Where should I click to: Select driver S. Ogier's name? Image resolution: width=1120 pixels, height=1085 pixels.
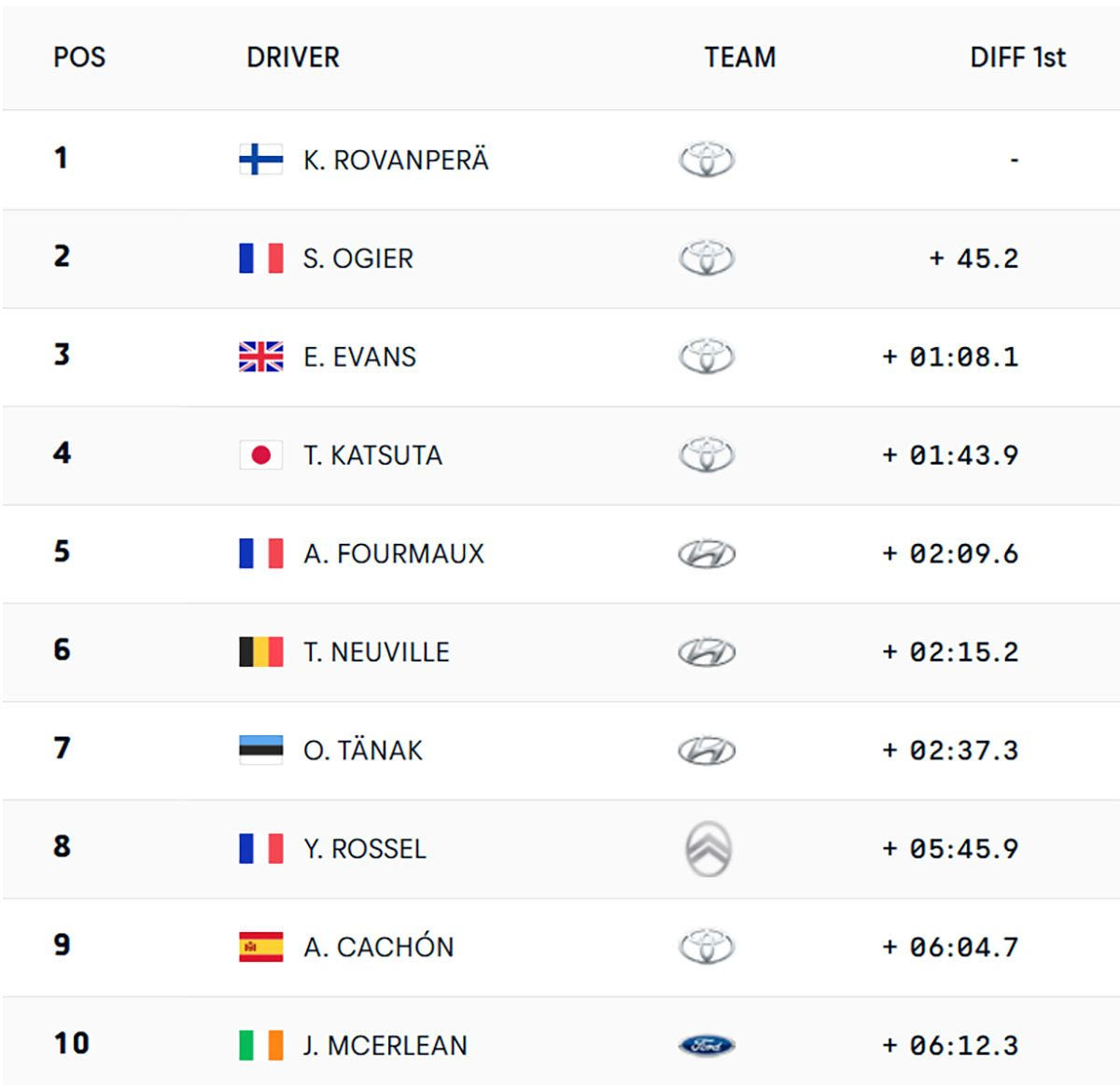click(x=357, y=258)
